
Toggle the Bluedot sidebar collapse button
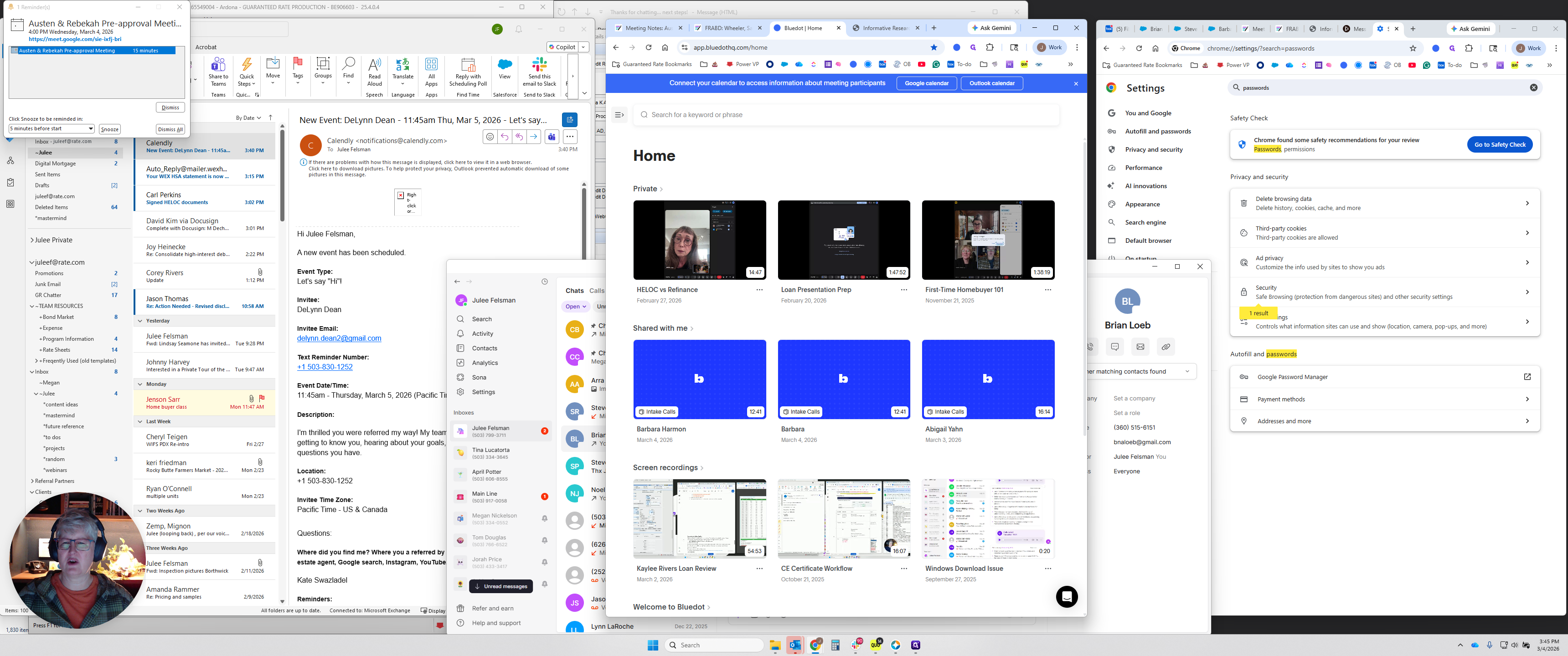pyautogui.click(x=619, y=114)
